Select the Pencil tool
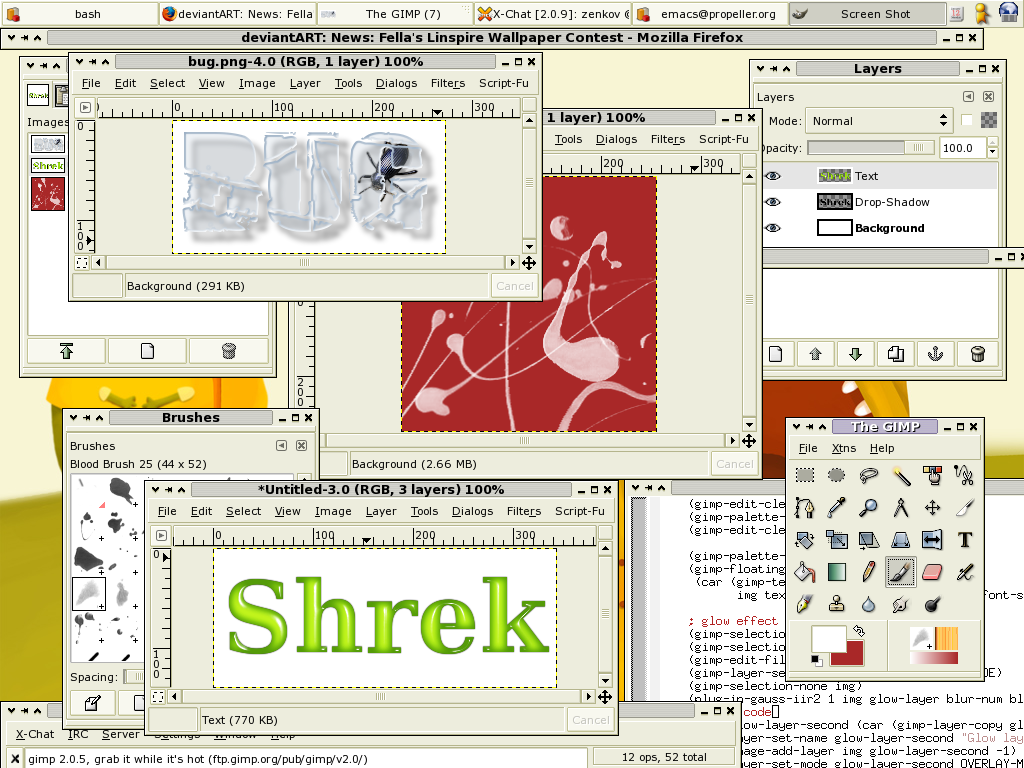Viewport: 1024px width, 768px height. tap(869, 573)
